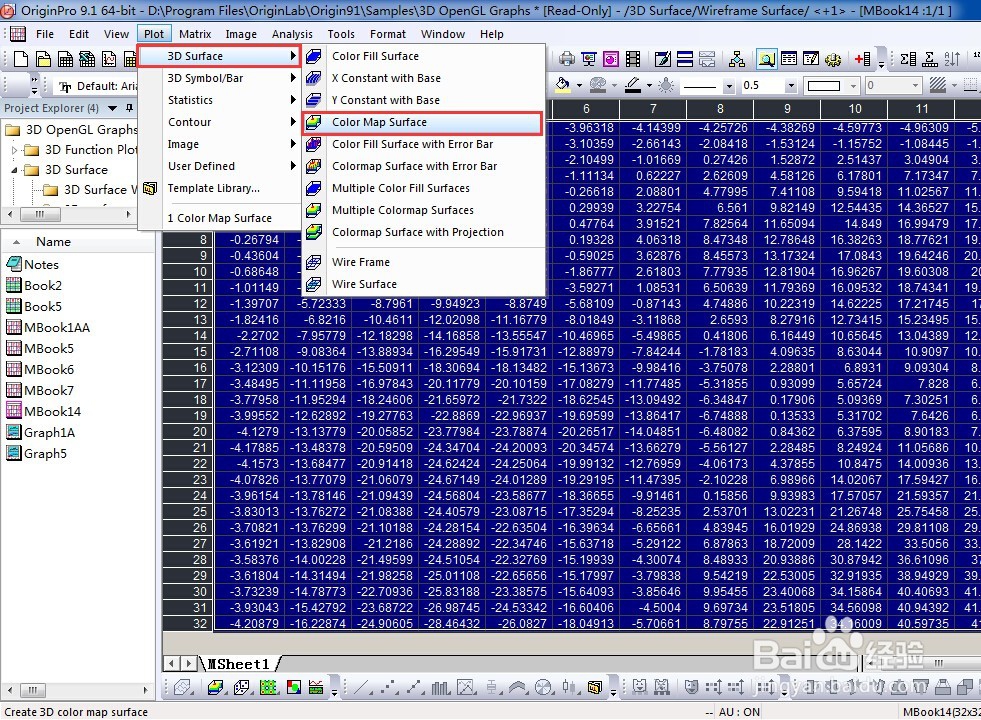Switch to the MSheet1 sheet tab
Viewport: 981px width, 720px height.
pyautogui.click(x=239, y=664)
